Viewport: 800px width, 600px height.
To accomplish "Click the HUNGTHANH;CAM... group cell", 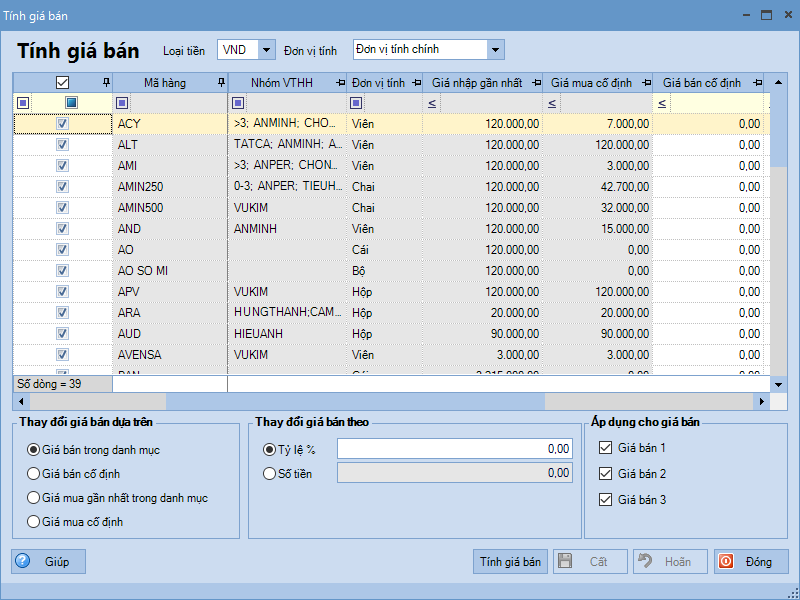I will point(287,312).
